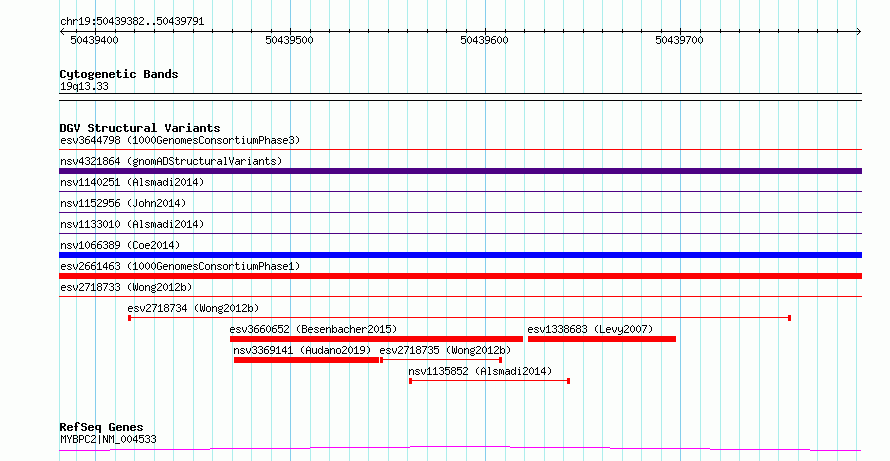Screen dimensions: 890x461
Task: Click the ruler's left arrow end
Action: [x=62, y=32]
